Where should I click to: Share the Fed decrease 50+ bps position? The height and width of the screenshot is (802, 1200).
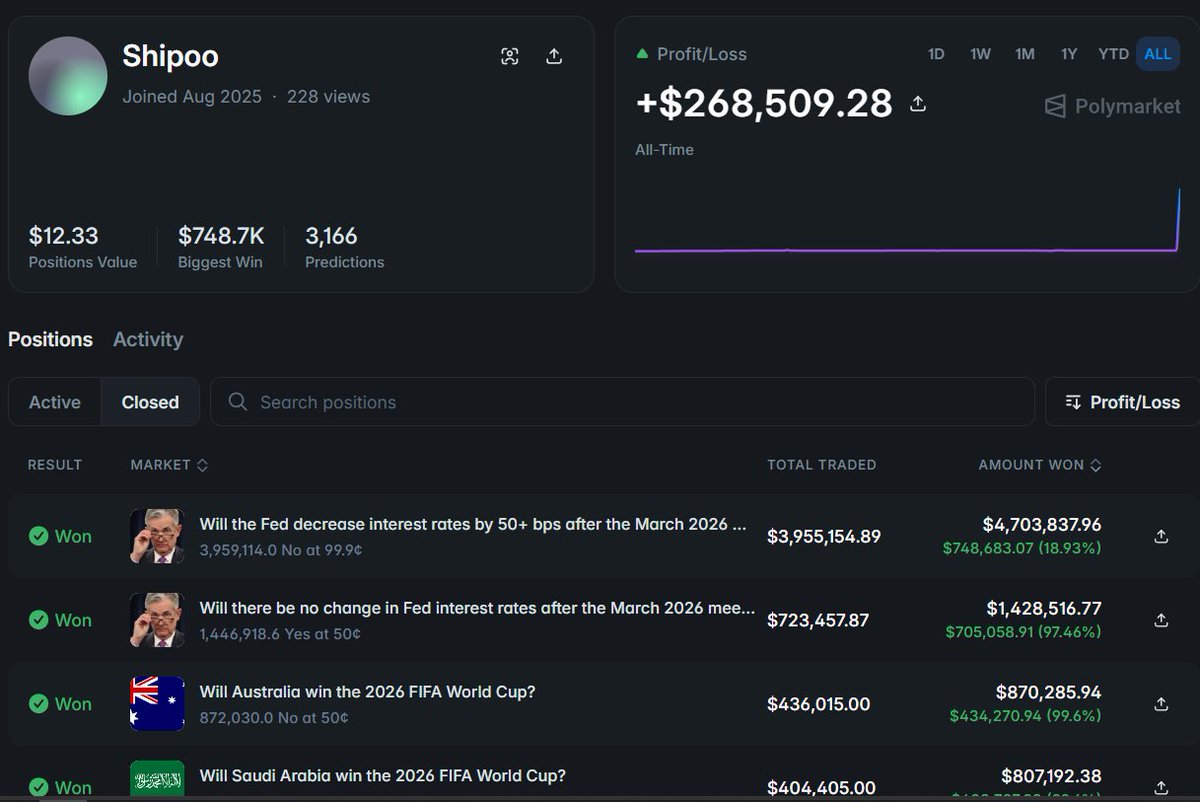[1161, 536]
